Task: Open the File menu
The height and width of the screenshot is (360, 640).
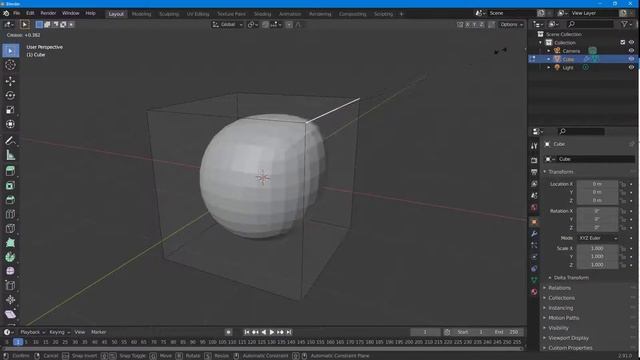Action: point(16,13)
